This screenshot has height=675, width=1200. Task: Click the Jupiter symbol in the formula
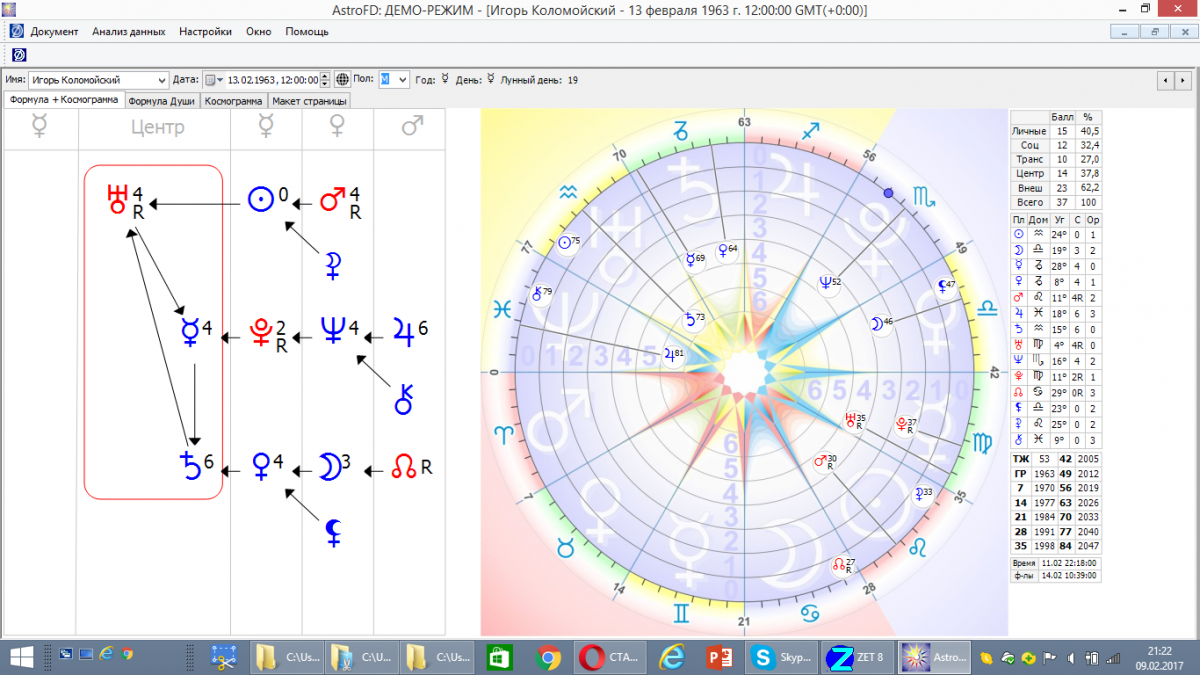tap(403, 328)
